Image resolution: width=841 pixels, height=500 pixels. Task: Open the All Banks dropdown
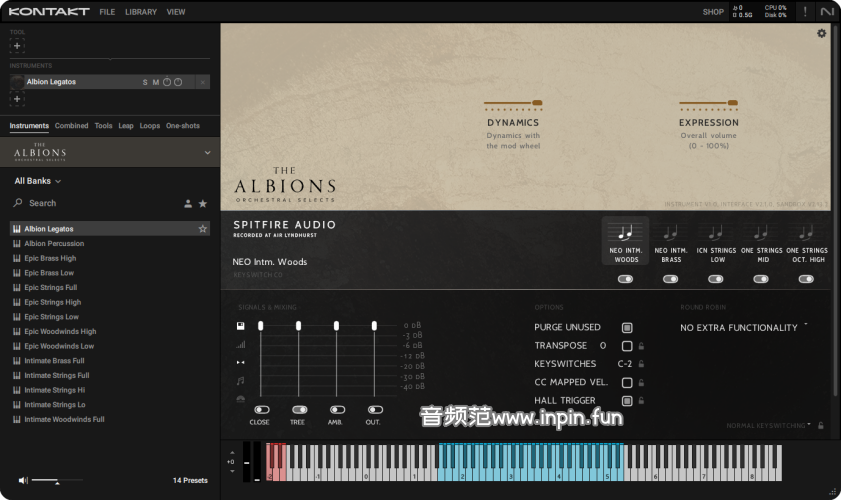tap(38, 181)
